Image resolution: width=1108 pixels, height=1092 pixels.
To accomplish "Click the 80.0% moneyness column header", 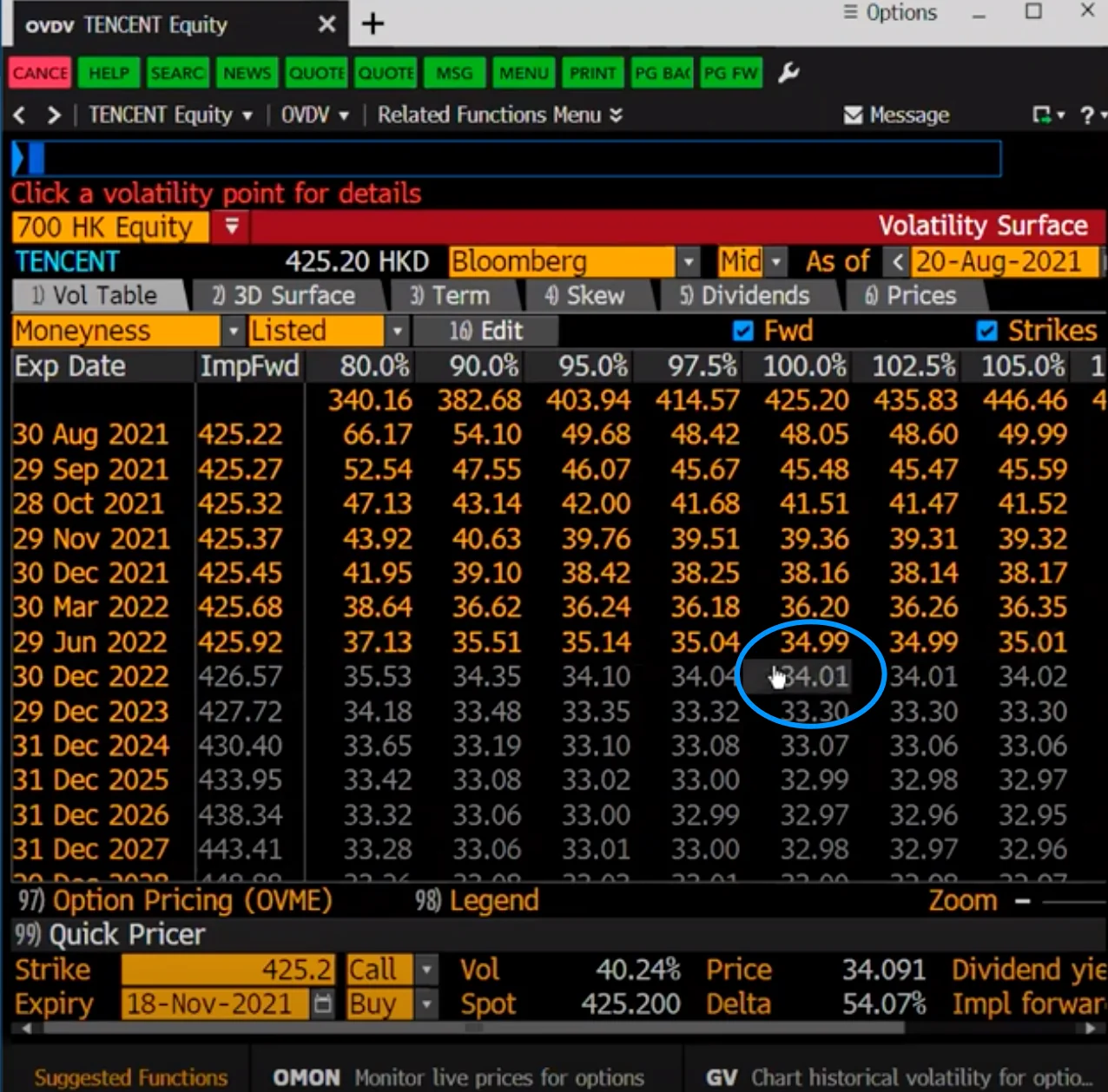I will point(374,366).
